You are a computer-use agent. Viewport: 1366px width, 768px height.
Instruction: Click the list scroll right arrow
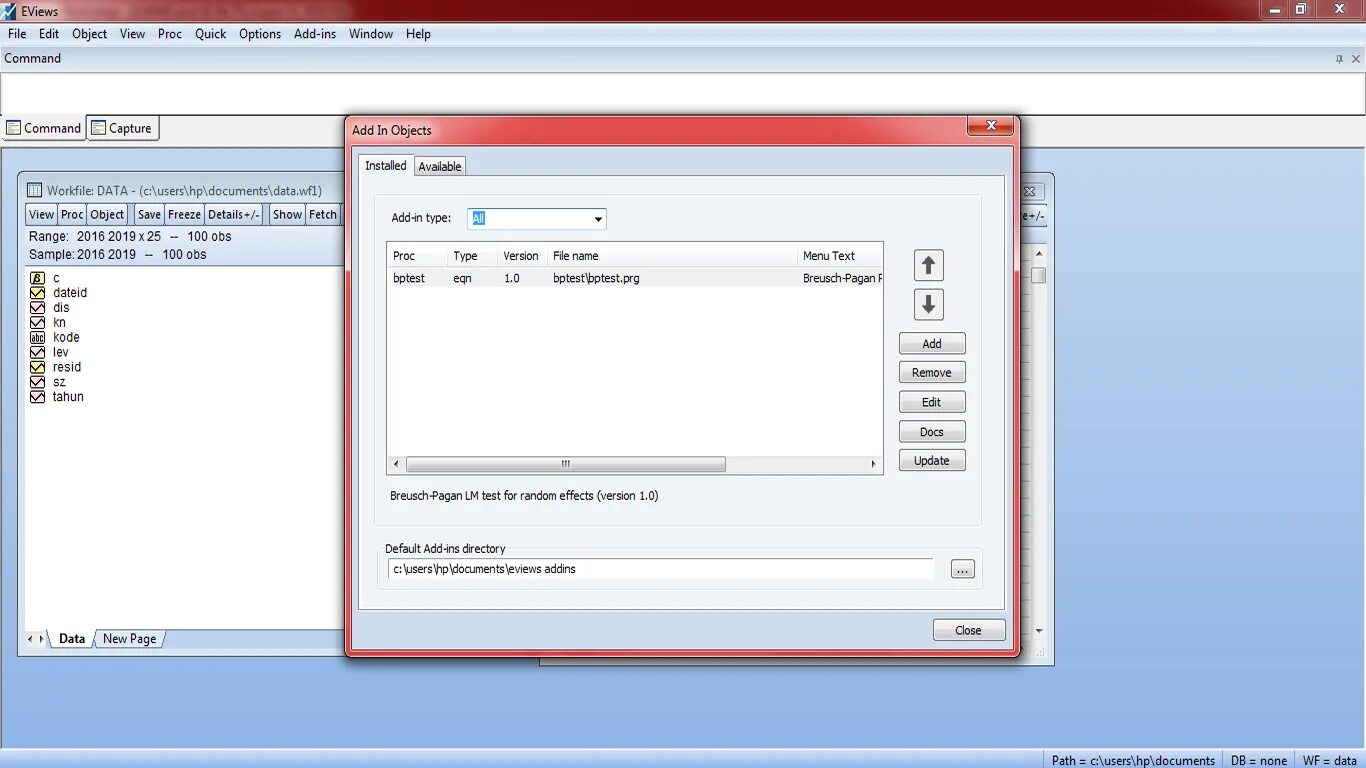tap(873, 464)
